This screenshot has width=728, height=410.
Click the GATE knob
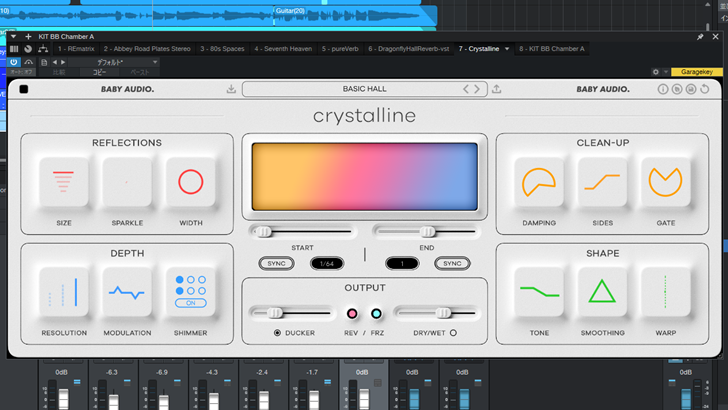[x=665, y=182]
